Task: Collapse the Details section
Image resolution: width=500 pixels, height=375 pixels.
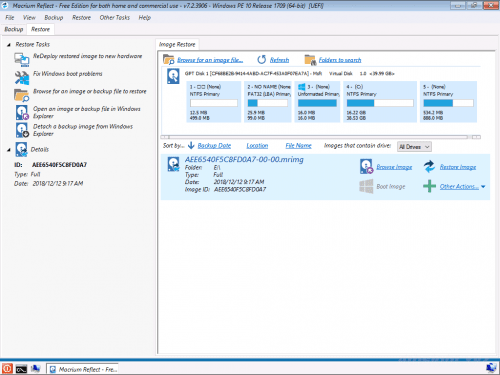Action: [9, 150]
